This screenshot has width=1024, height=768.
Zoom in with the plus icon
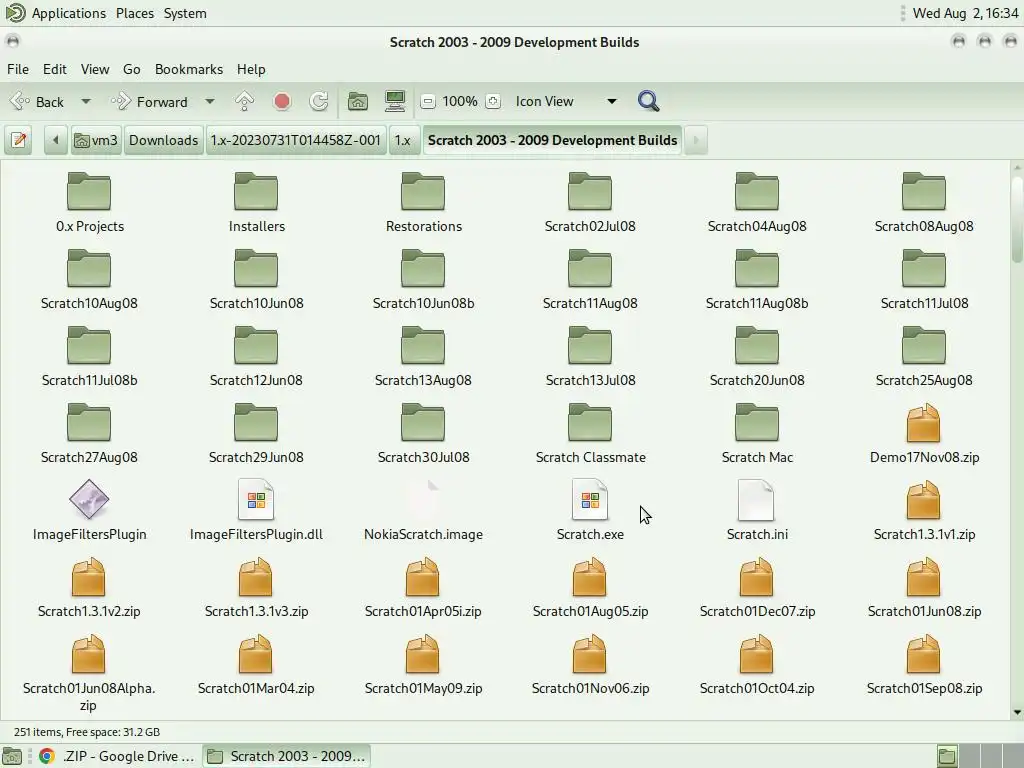pos(493,101)
